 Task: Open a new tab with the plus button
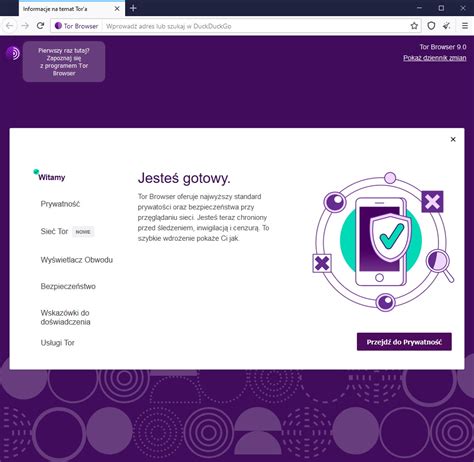coord(133,8)
